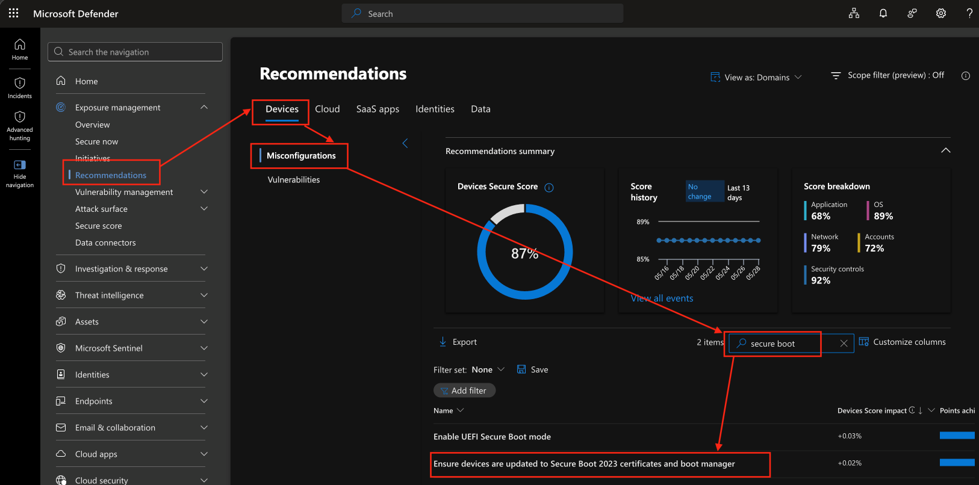Open Customize columns

coord(902,342)
